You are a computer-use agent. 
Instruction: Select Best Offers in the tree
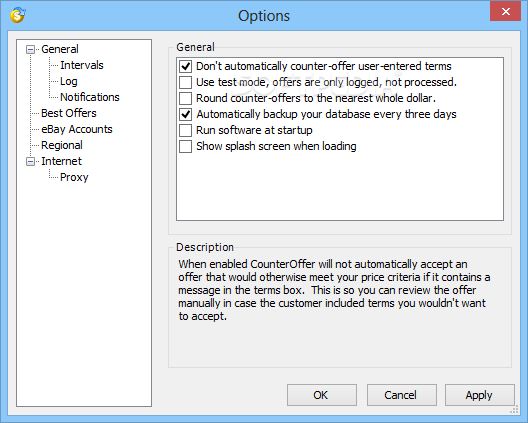point(69,113)
